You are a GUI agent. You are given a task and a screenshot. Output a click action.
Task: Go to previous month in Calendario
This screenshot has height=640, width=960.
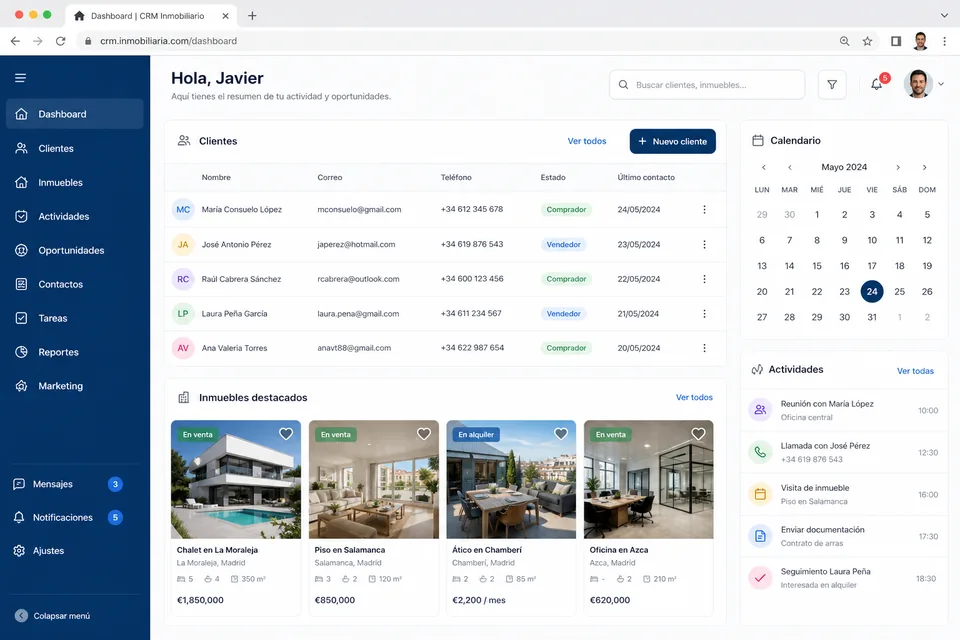point(790,167)
